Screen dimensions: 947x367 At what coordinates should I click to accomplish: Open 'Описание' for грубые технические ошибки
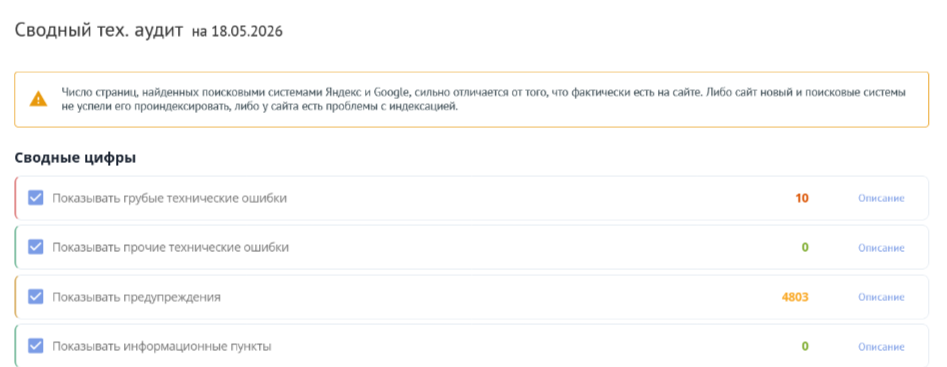tap(881, 199)
